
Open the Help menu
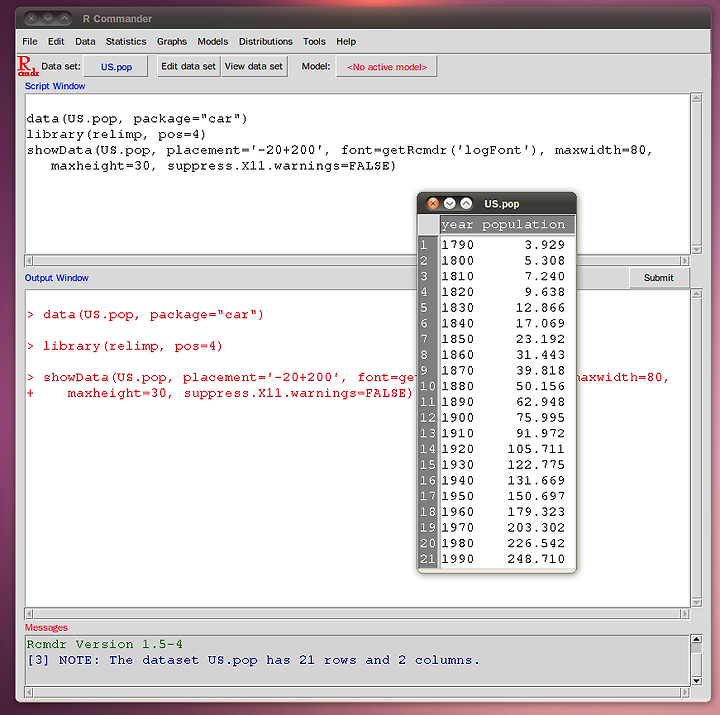pyautogui.click(x=346, y=42)
